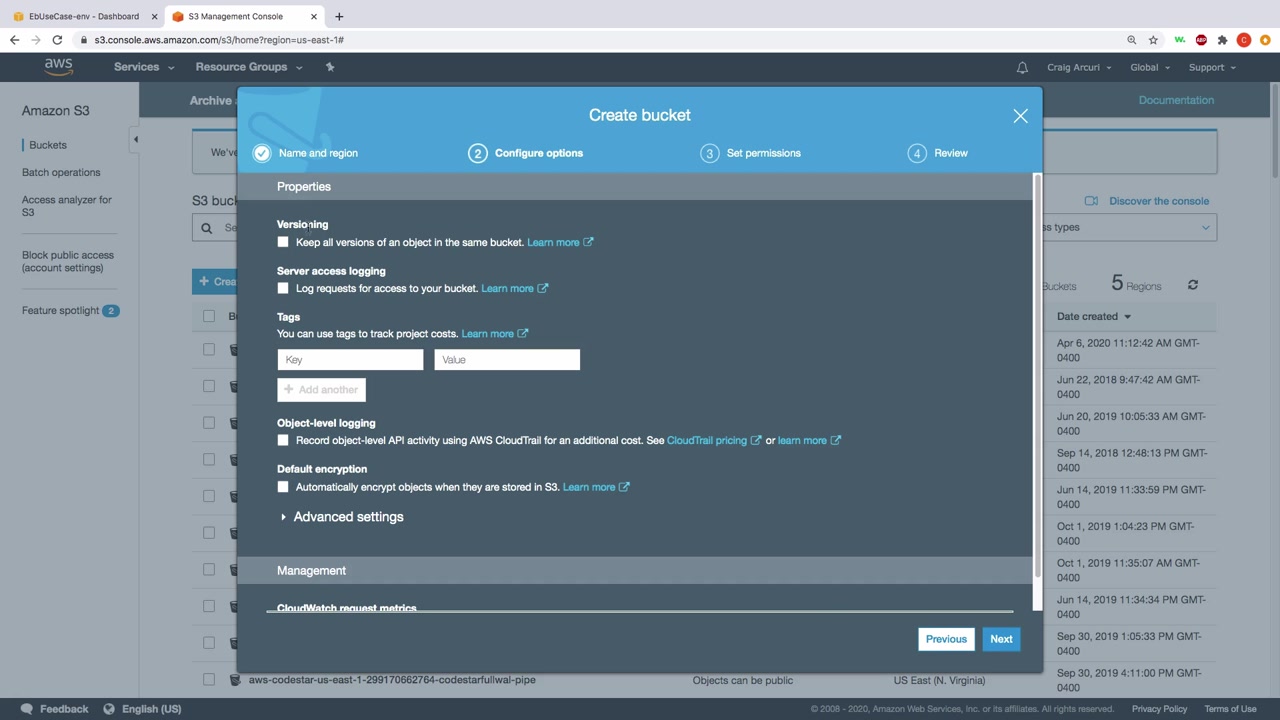Click the browser address bar URL
Viewport: 1280px width, 720px height.
pos(219,40)
